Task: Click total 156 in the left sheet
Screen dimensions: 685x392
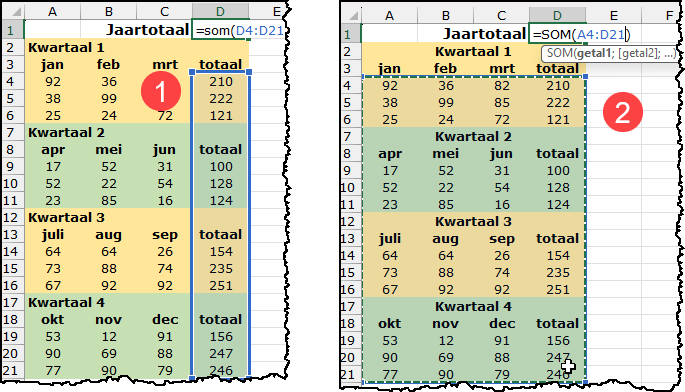Action: click(221, 336)
